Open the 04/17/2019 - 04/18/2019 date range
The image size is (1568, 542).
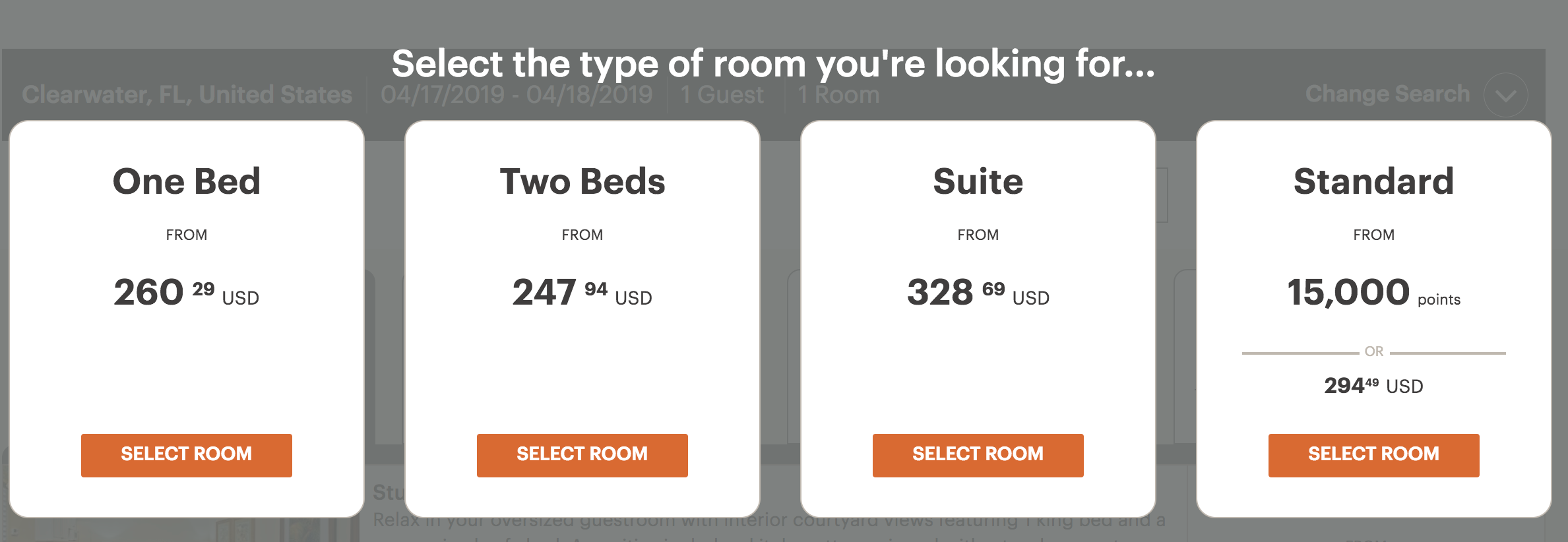(x=517, y=95)
